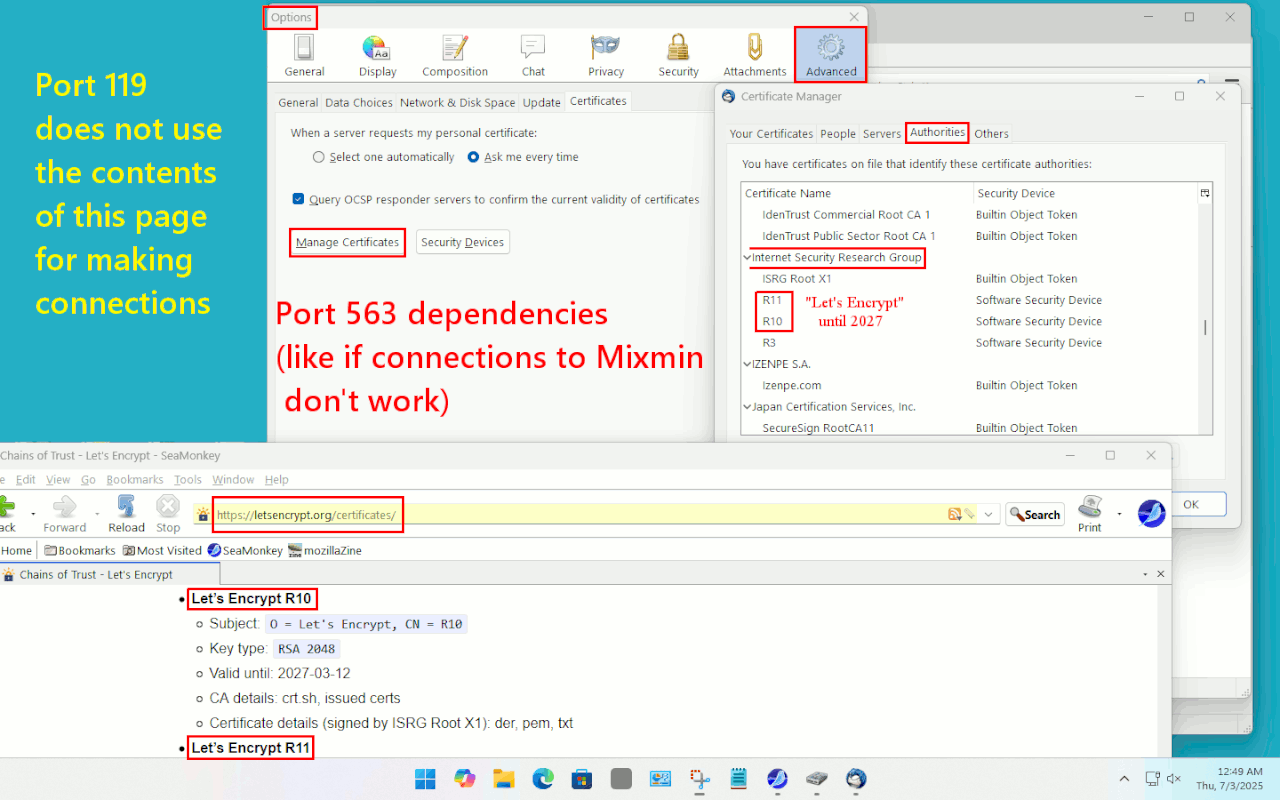Click OK in the Certificate Manager
Image resolution: width=1280 pixels, height=800 pixels.
[1190, 504]
